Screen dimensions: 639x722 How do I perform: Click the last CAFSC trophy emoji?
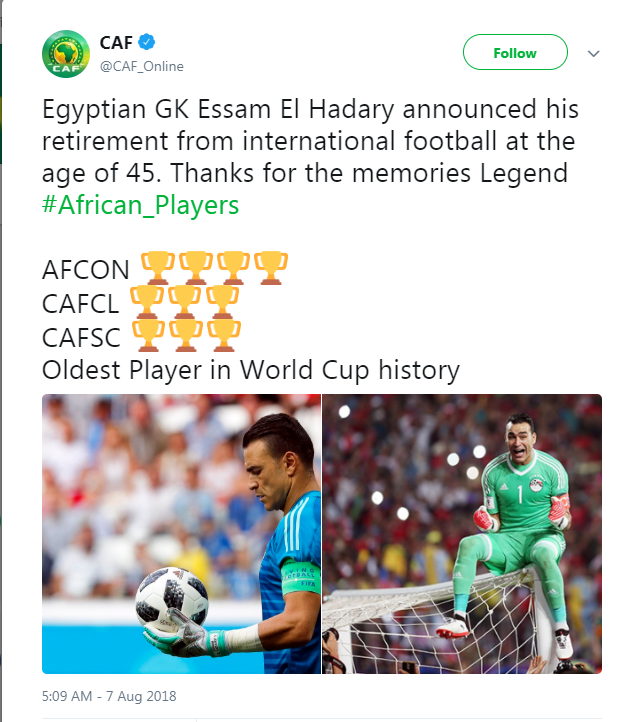point(224,335)
